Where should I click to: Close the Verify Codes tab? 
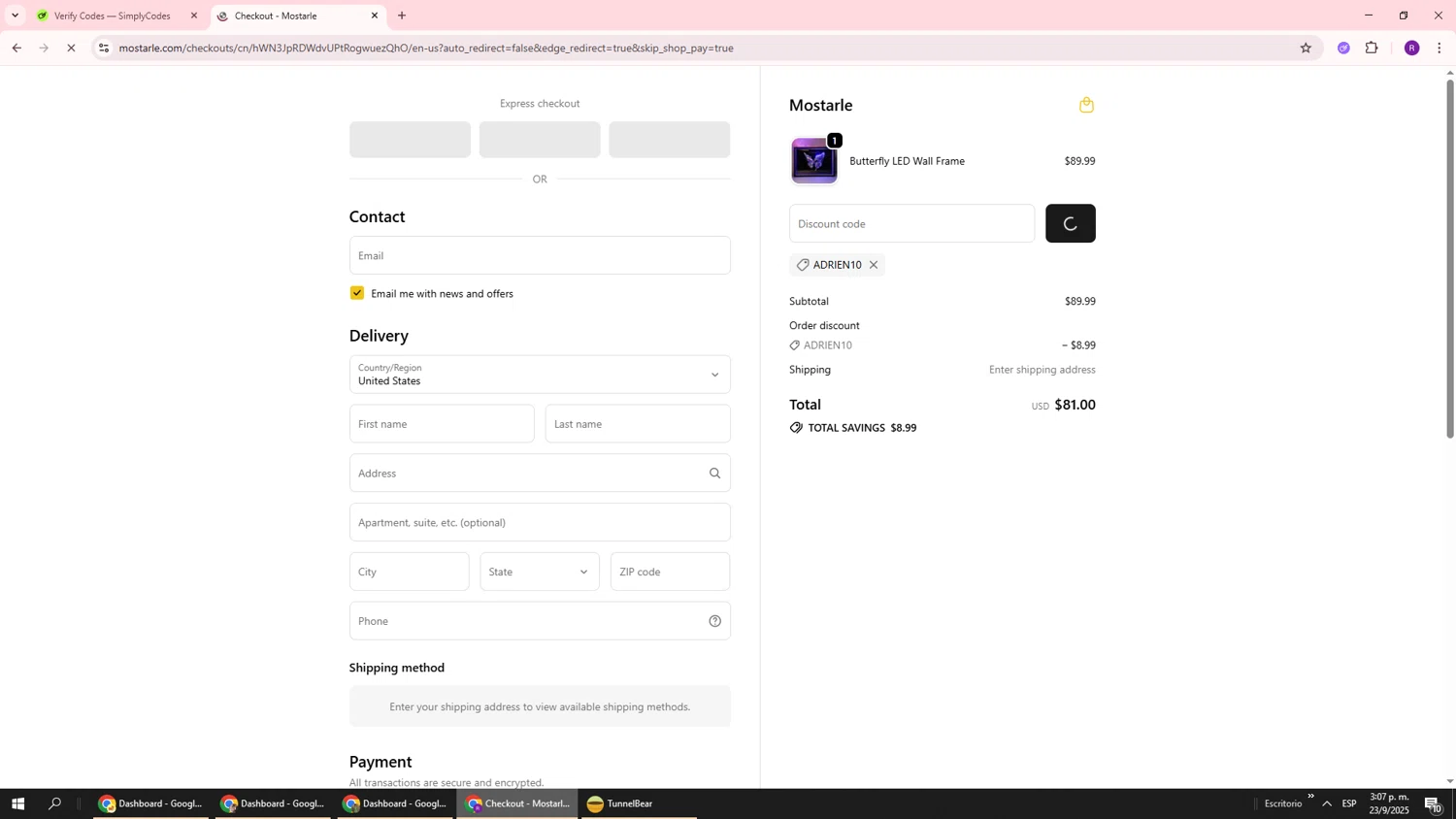(x=194, y=16)
